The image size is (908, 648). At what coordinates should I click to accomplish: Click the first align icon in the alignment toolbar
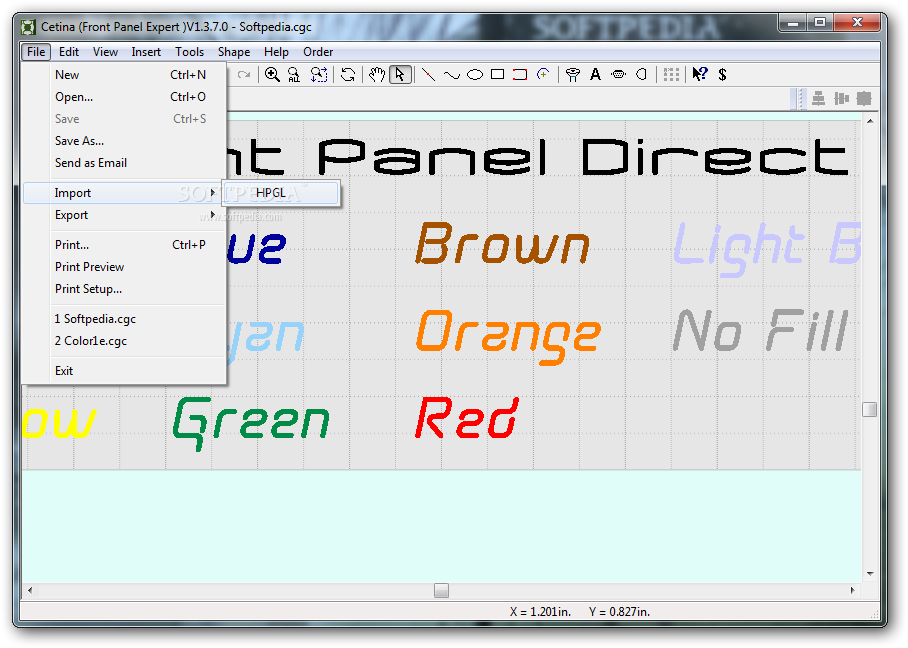click(818, 98)
